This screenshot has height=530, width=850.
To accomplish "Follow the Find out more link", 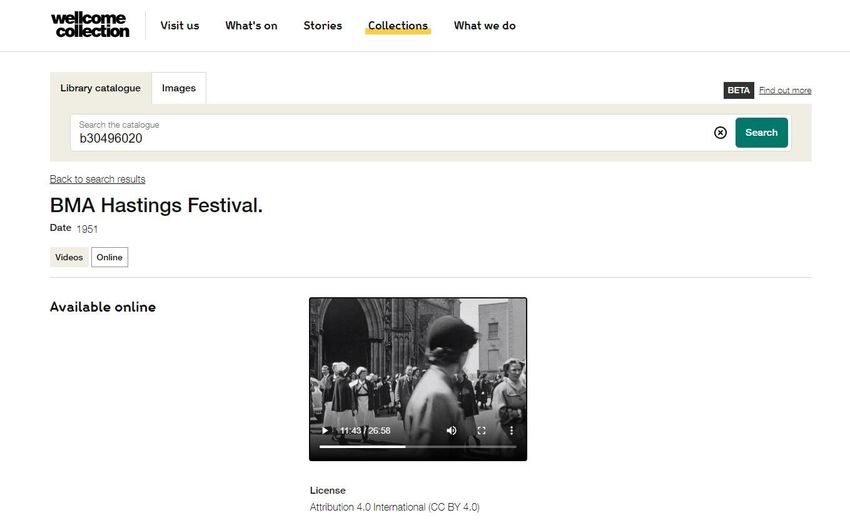I will [785, 91].
